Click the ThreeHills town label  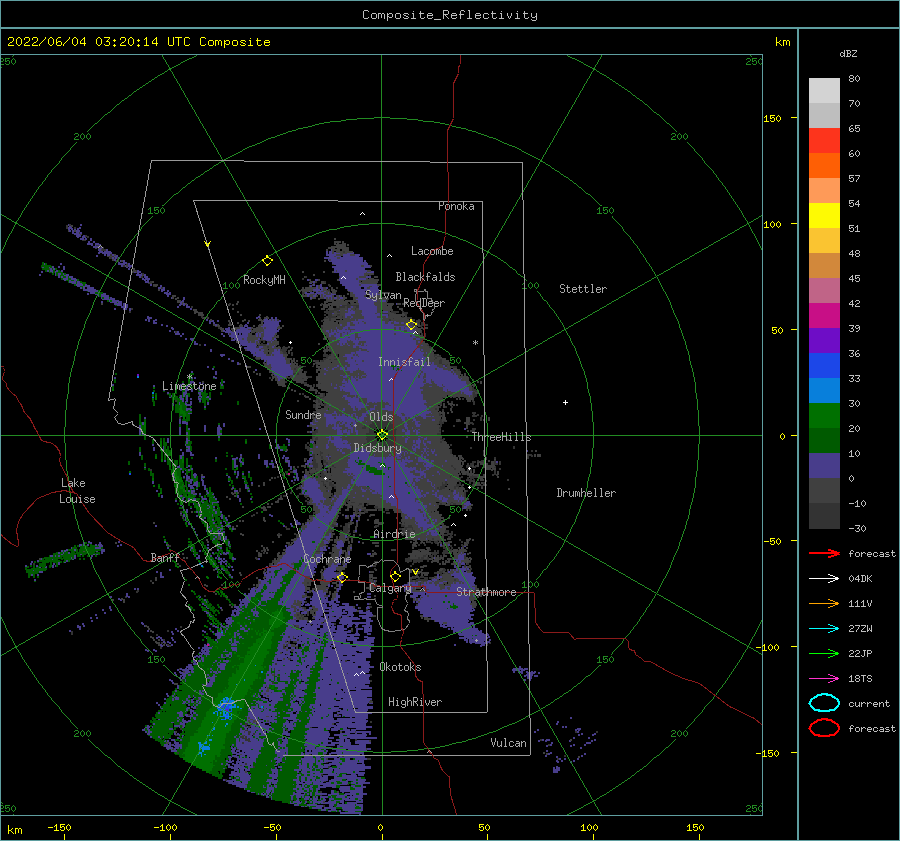click(502, 437)
